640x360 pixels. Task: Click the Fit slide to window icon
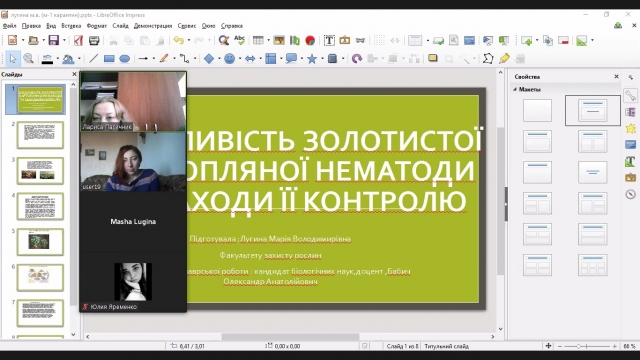click(x=548, y=346)
